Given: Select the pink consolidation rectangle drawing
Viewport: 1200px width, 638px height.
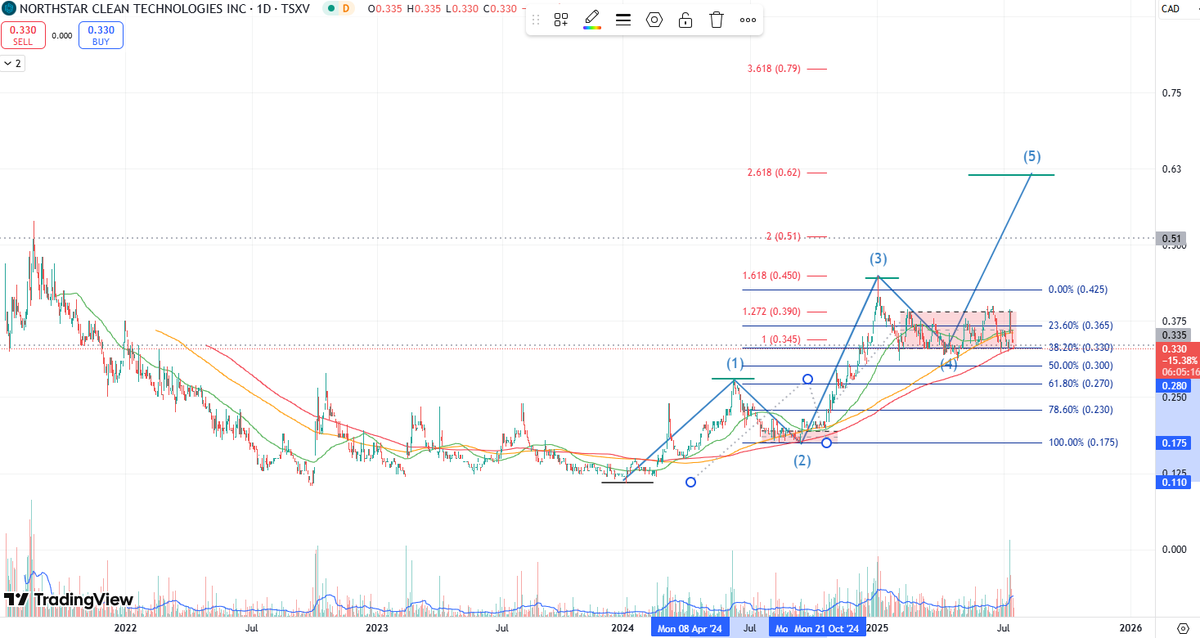Looking at the screenshot, I should [957, 330].
